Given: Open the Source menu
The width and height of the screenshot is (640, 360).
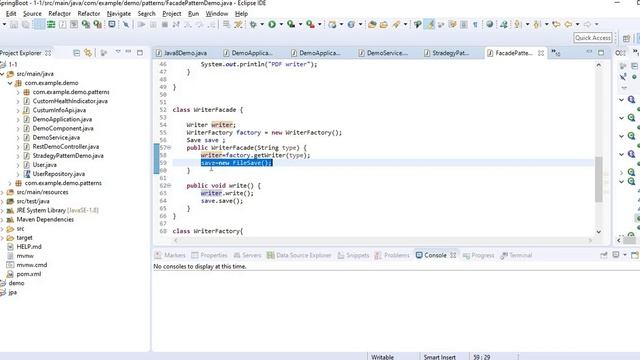Looking at the screenshot, I should pyautogui.click(x=32, y=13).
